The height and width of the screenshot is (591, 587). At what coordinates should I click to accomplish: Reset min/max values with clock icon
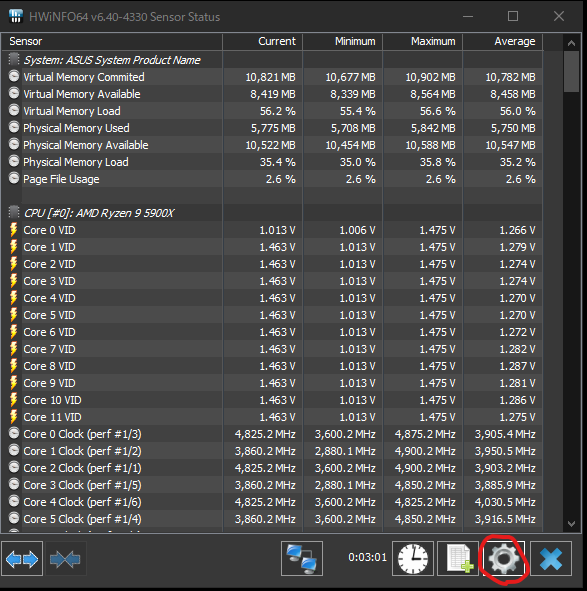(x=413, y=558)
